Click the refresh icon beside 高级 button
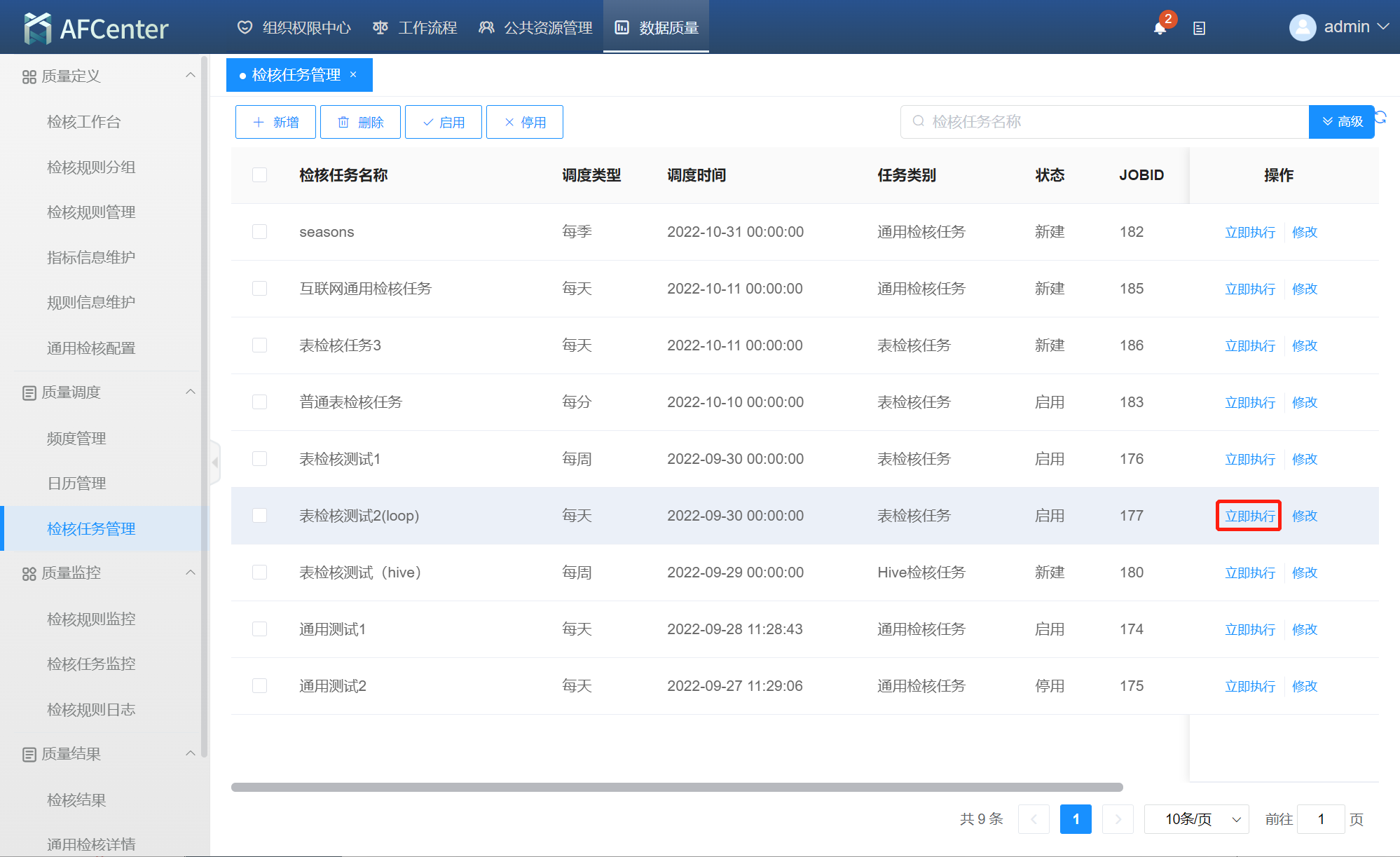 pos(1380,118)
